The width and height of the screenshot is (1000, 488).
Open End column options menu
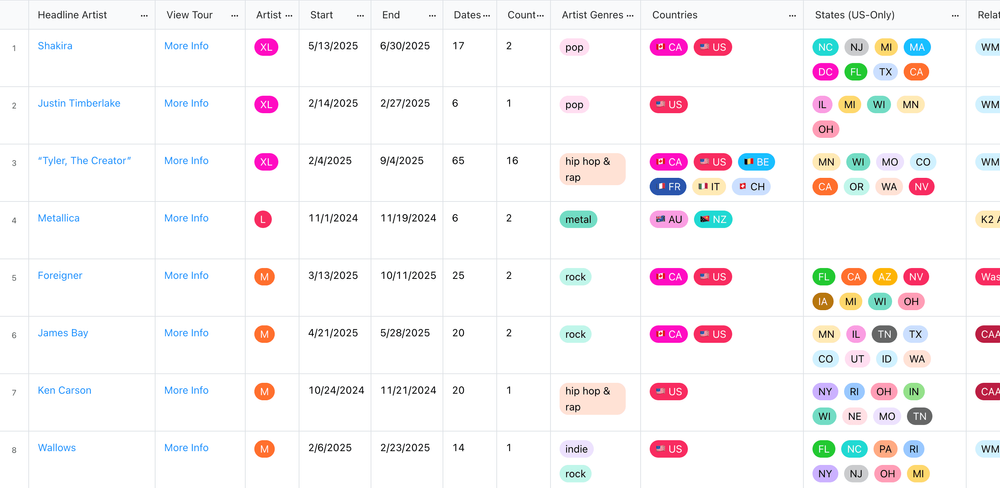click(x=432, y=15)
